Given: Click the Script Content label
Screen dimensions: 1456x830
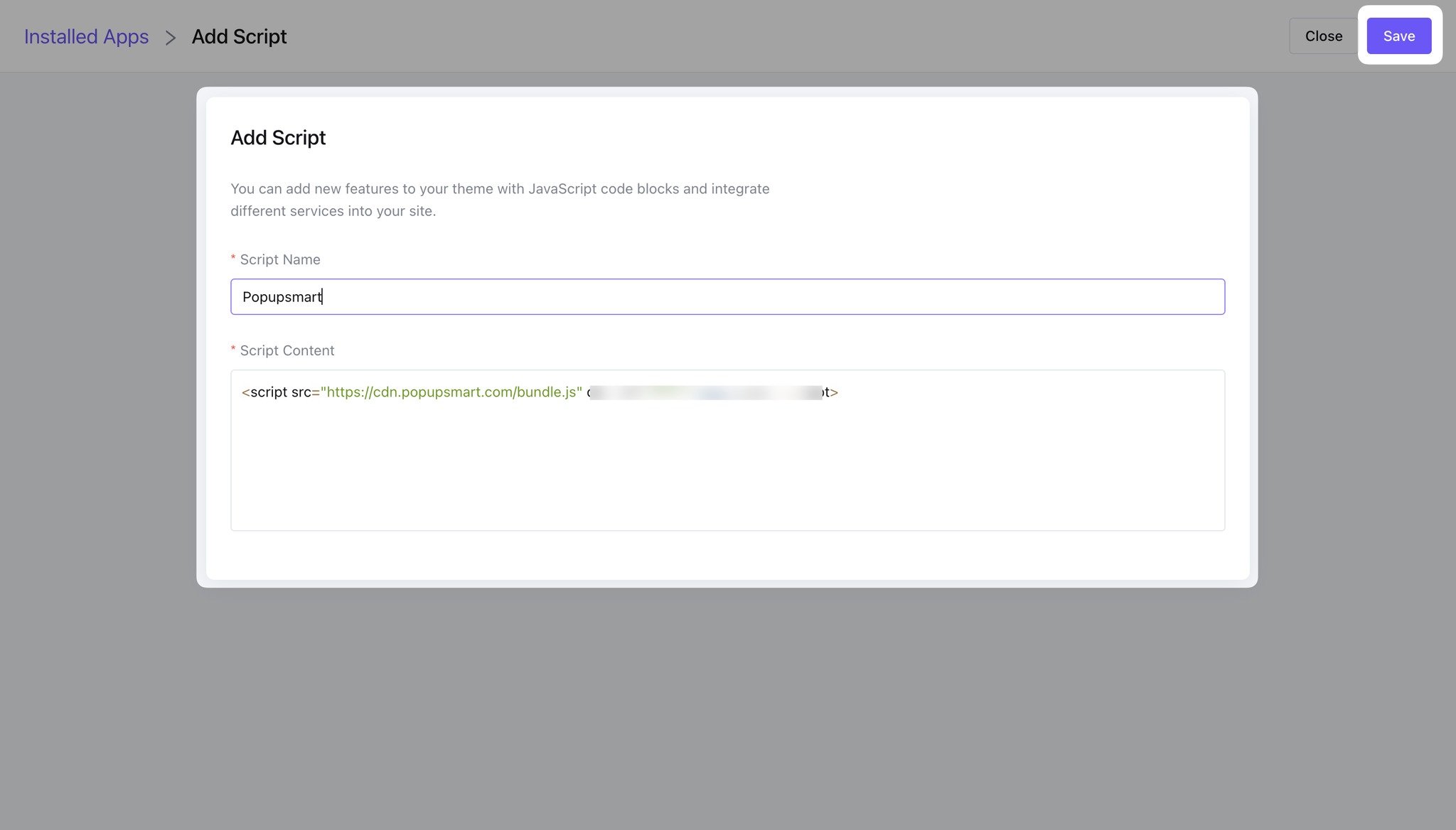Looking at the screenshot, I should 287,350.
